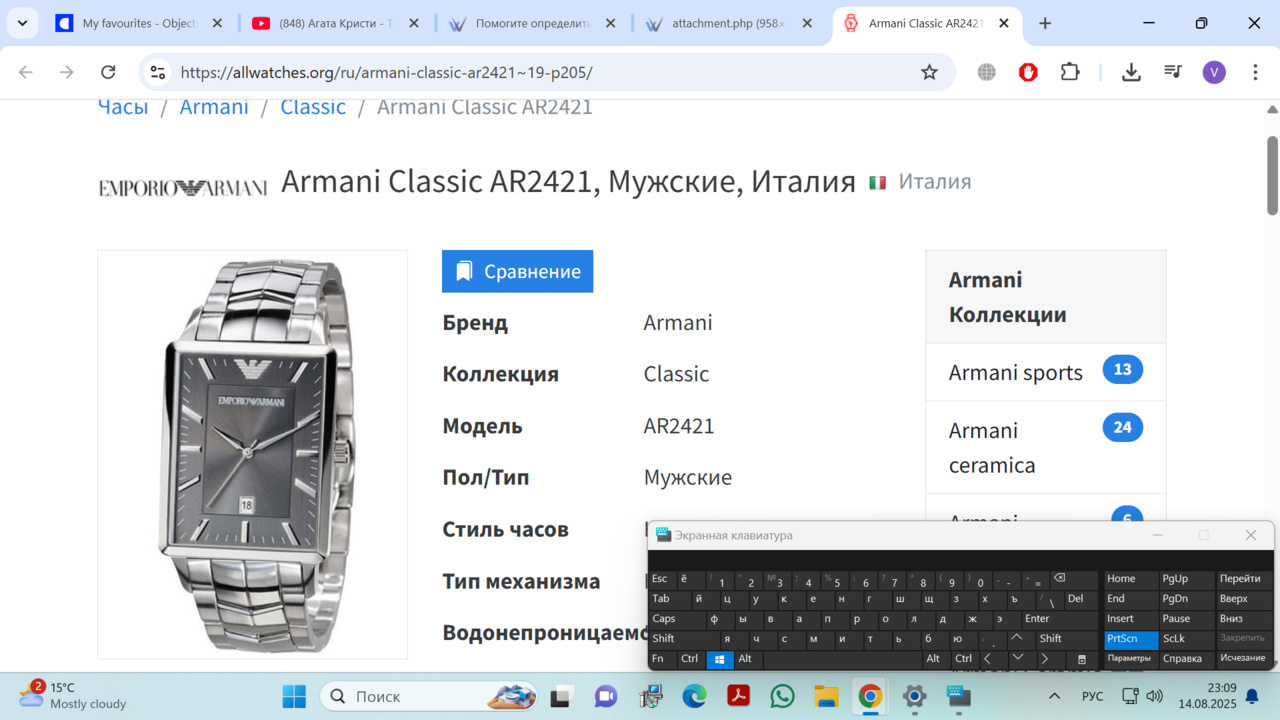Open Chrome three-dot menu
The image size is (1280, 720).
pos(1255,72)
